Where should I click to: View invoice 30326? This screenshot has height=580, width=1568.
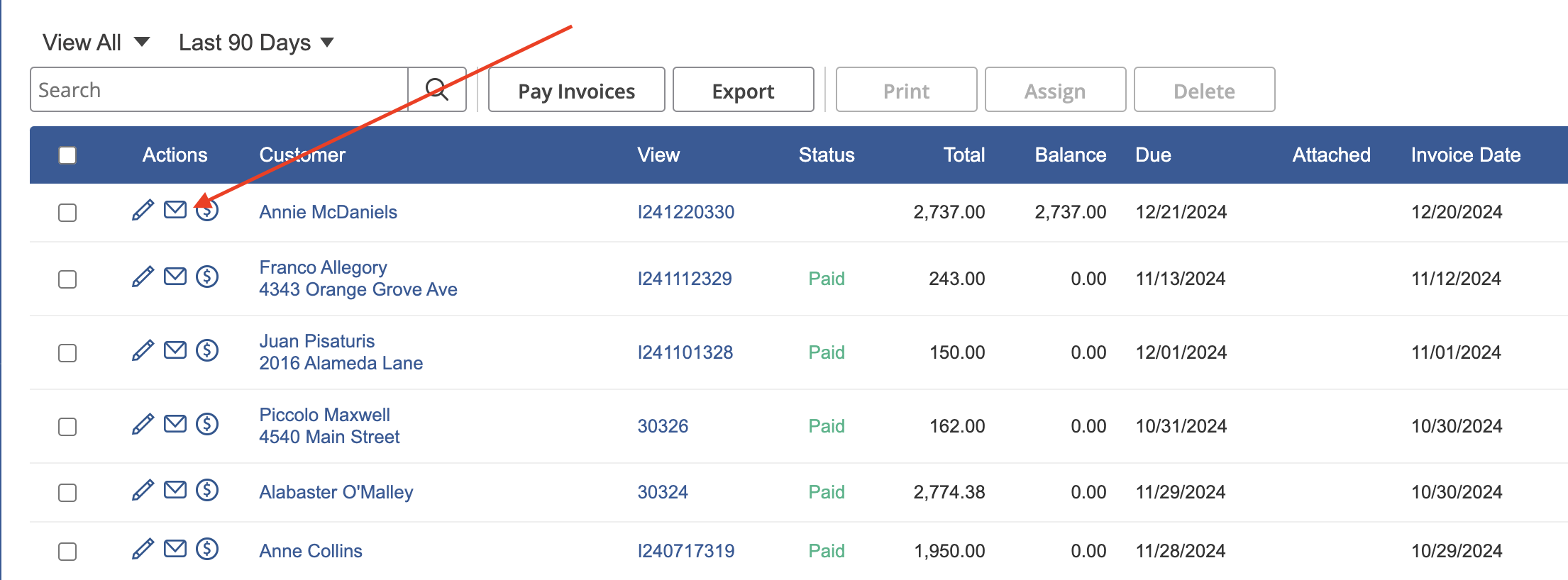[x=663, y=426]
